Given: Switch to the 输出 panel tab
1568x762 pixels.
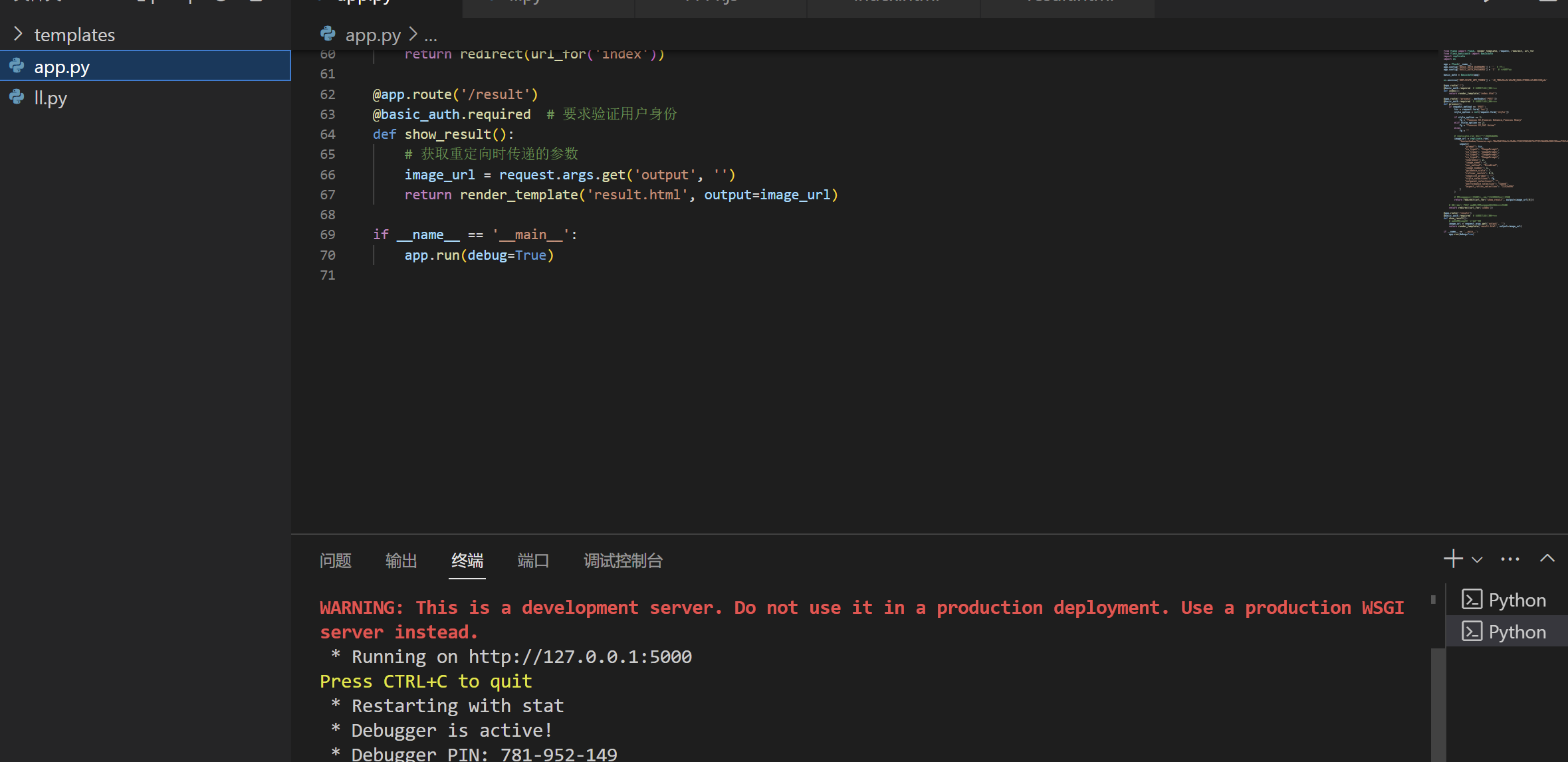Looking at the screenshot, I should point(401,561).
